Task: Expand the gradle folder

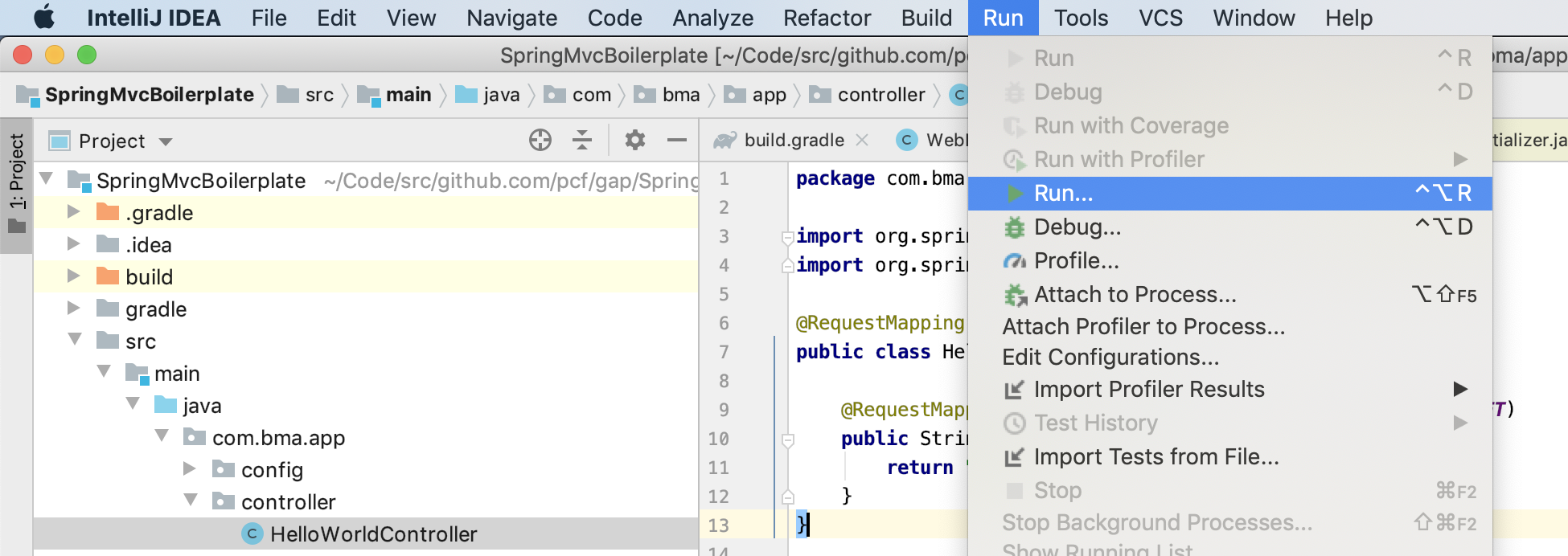Action: 74,308
